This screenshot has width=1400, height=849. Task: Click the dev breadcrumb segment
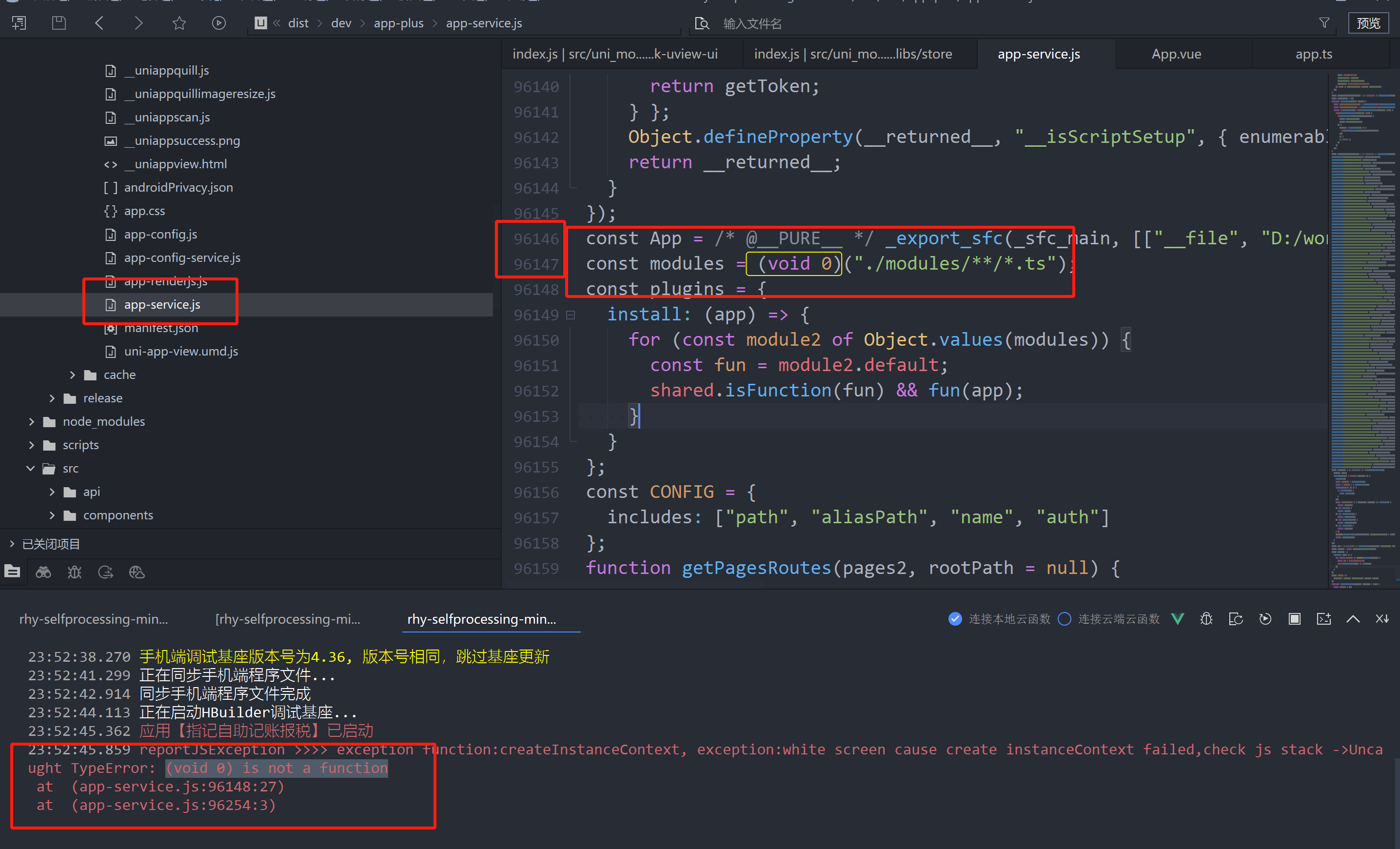[x=341, y=23]
